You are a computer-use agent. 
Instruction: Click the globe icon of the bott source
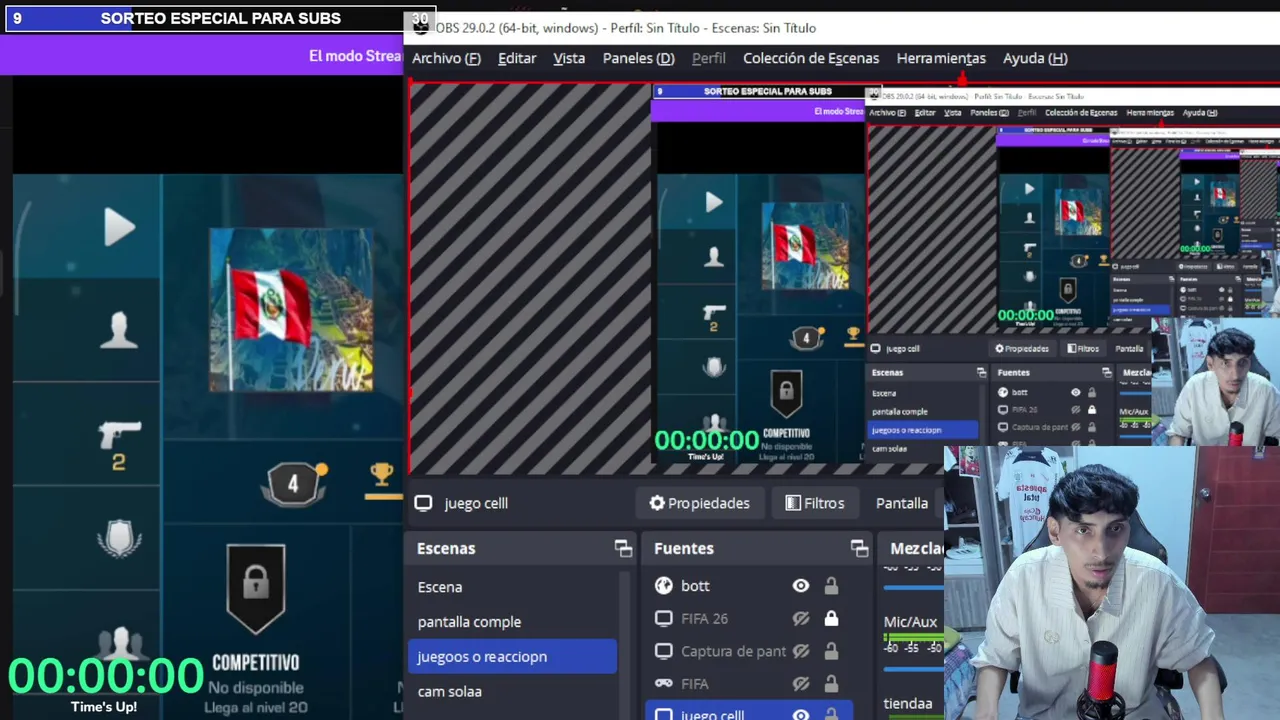[664, 586]
